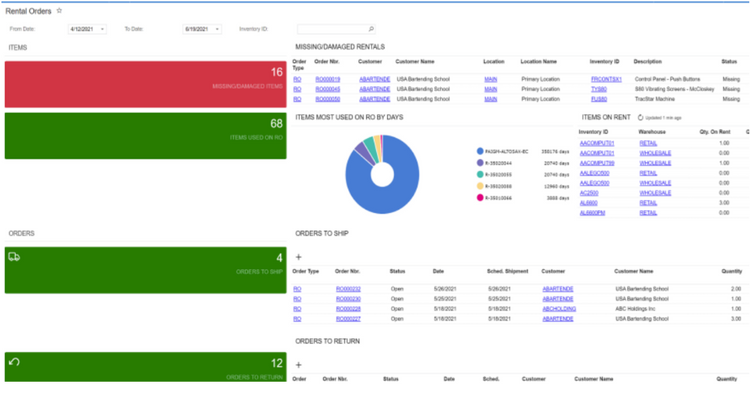Open order RO000019 link
Screen dimensions: 750x399
pos(328,79)
